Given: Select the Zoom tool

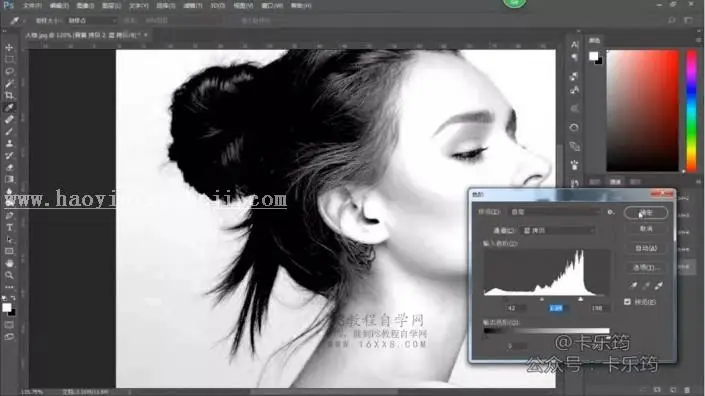Looking at the screenshot, I should (x=9, y=275).
